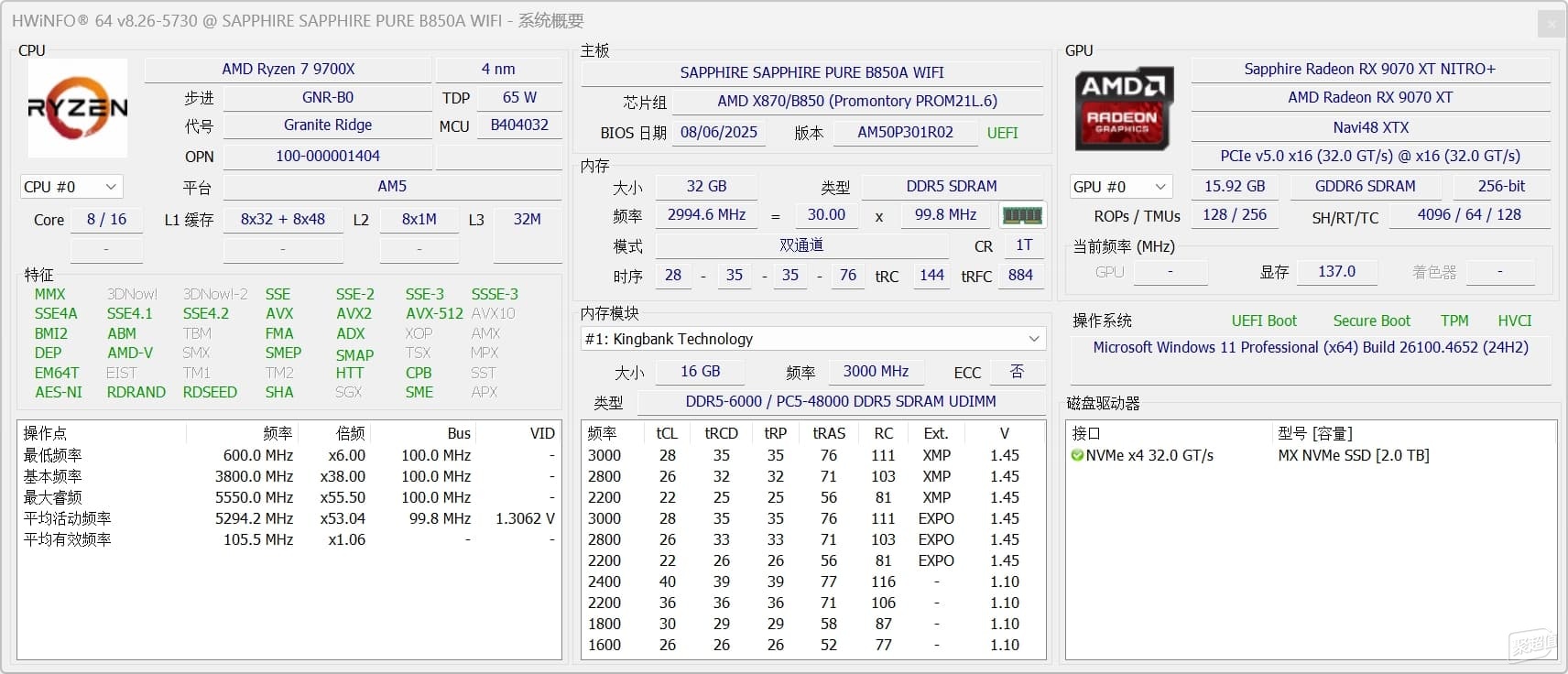Click the DDR5-6000 / PC5-48000 type field

(x=840, y=402)
